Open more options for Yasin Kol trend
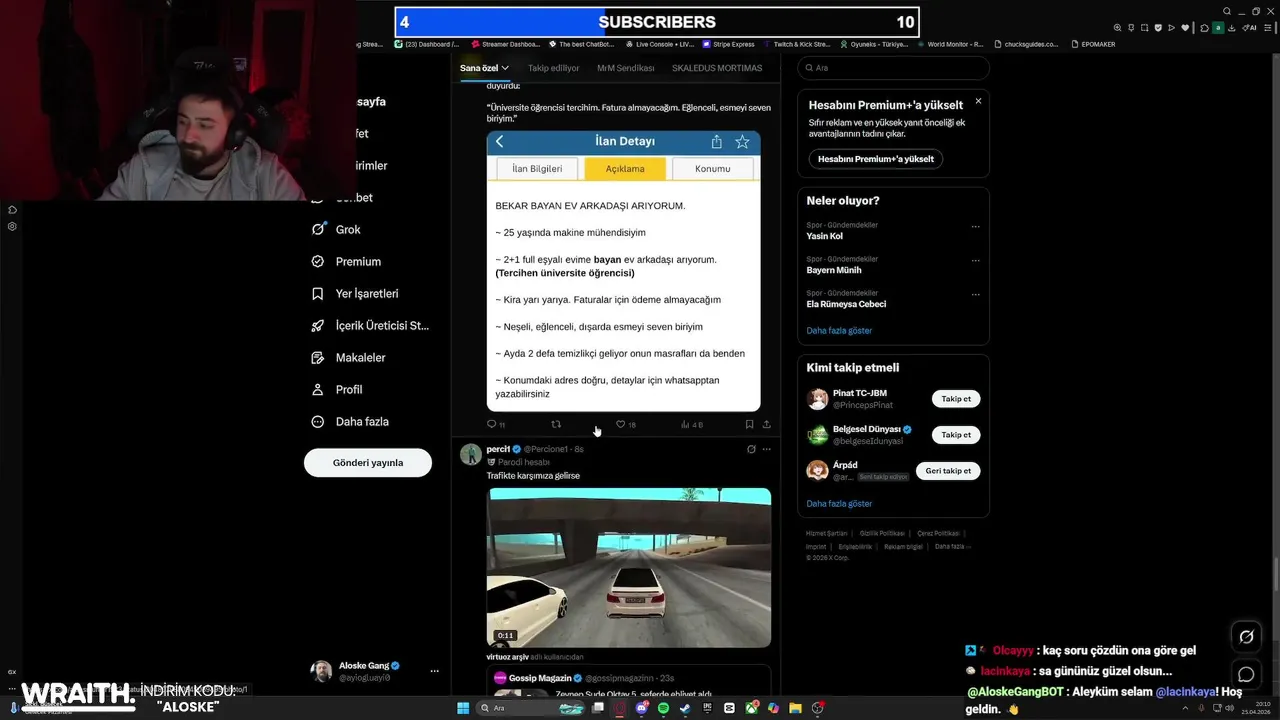1280x720 pixels. click(975, 227)
